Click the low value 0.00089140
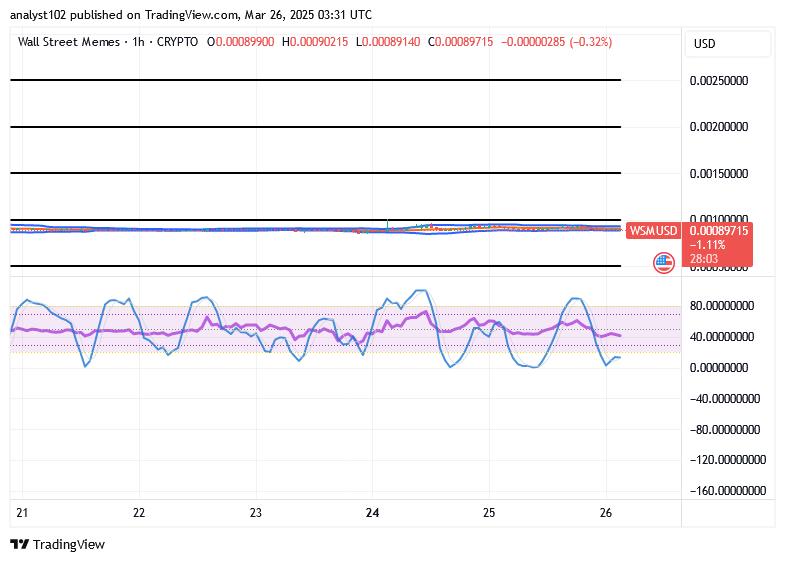This screenshot has height=562, width=785. (x=391, y=42)
